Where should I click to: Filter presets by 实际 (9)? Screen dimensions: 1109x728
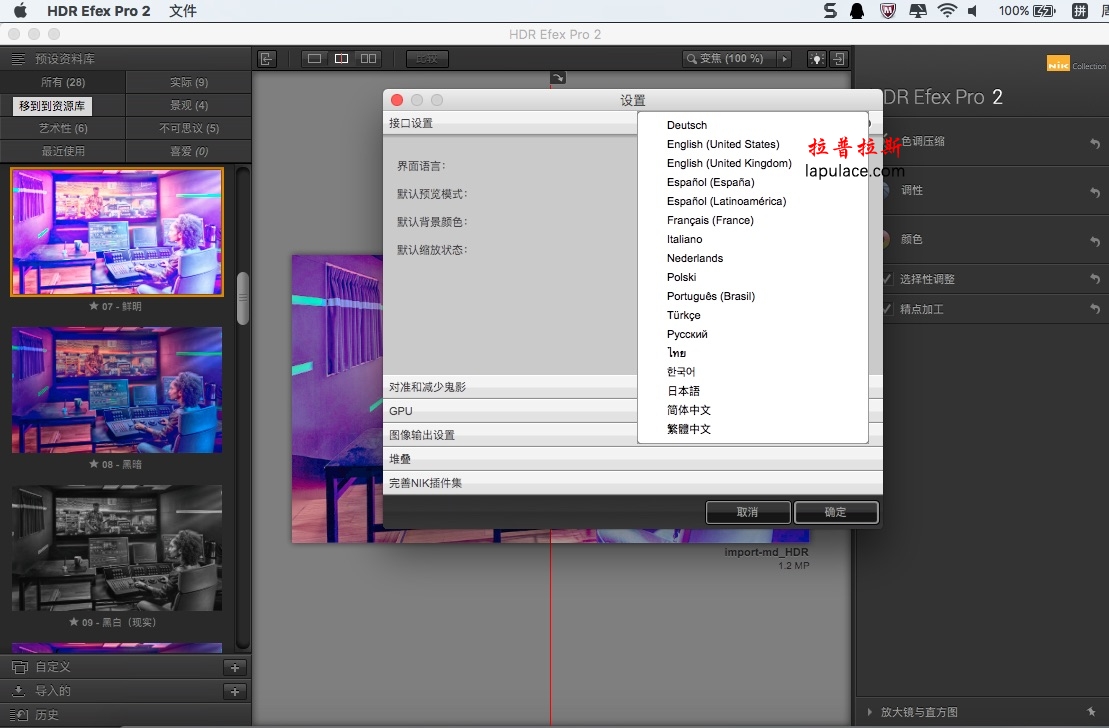pyautogui.click(x=189, y=82)
